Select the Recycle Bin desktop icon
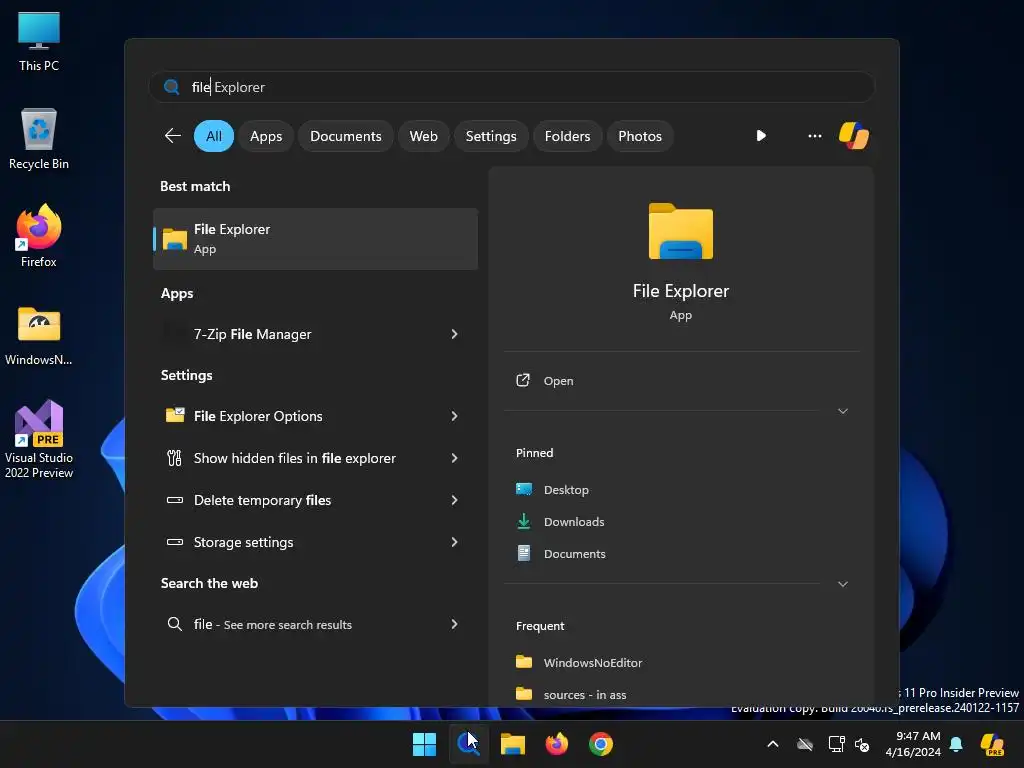The image size is (1024, 768). 39,139
